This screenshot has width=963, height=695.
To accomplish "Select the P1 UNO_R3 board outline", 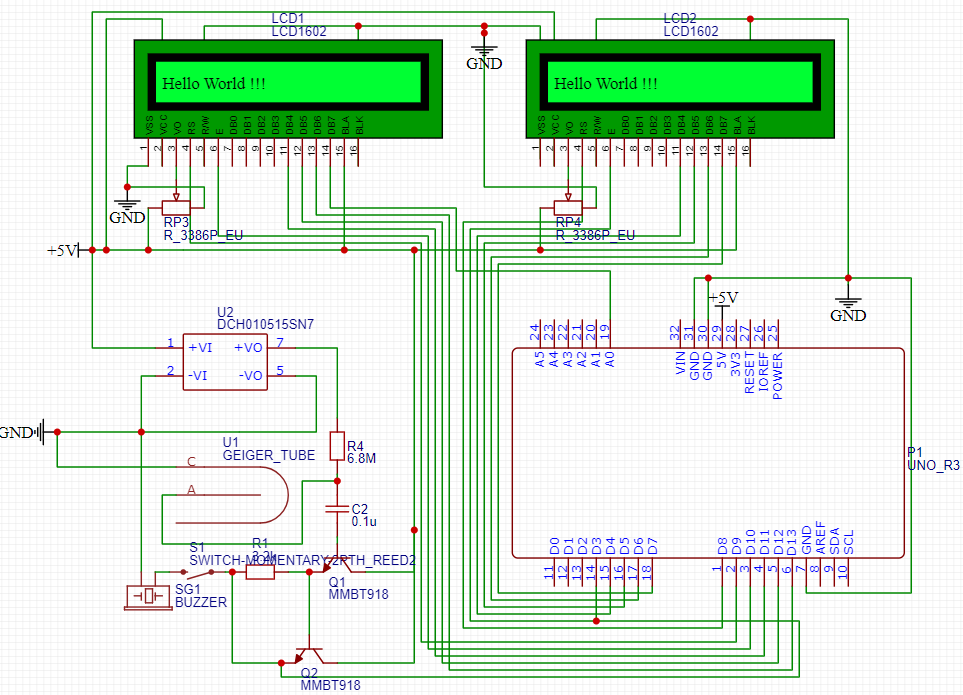I will [x=707, y=452].
